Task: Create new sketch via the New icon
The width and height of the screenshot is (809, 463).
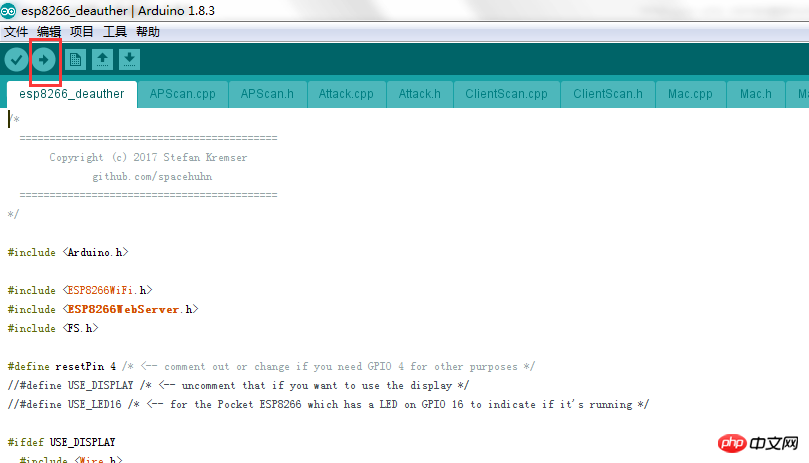Action: pos(75,60)
